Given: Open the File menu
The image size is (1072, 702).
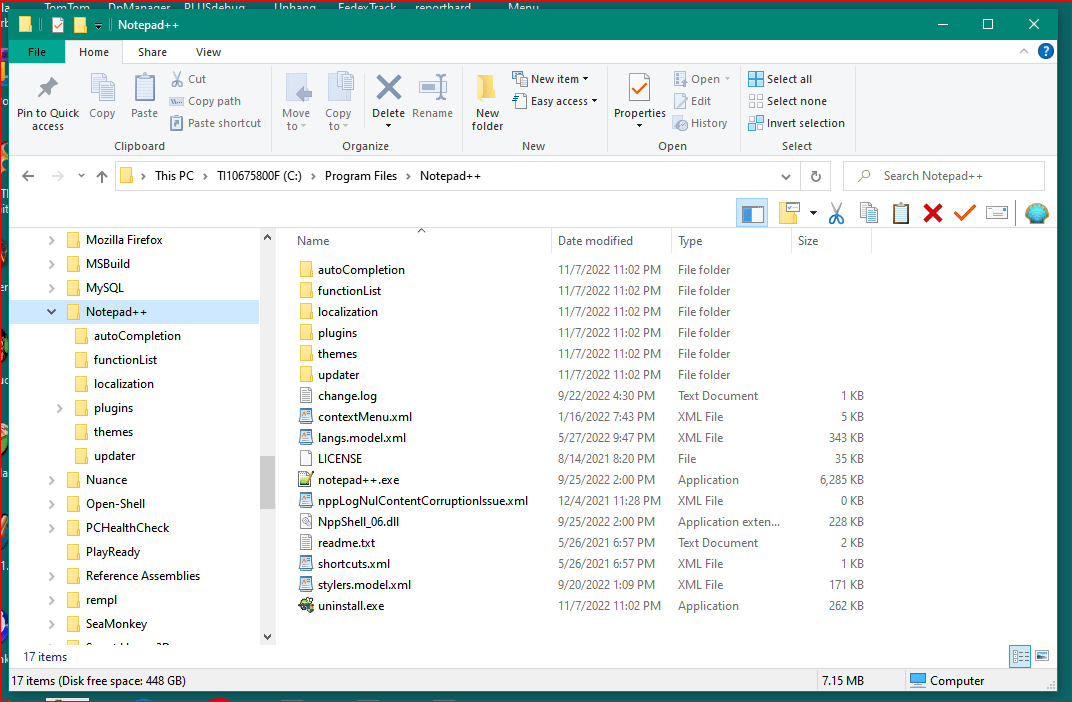Looking at the screenshot, I should 36,51.
